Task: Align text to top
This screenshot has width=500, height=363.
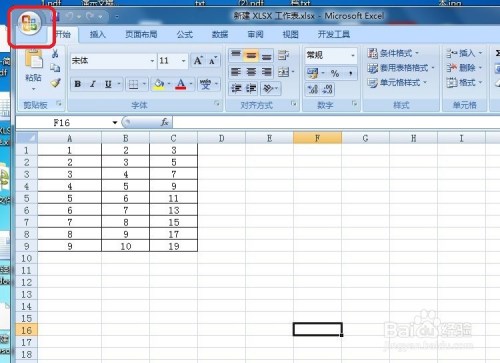Action: click(236, 55)
